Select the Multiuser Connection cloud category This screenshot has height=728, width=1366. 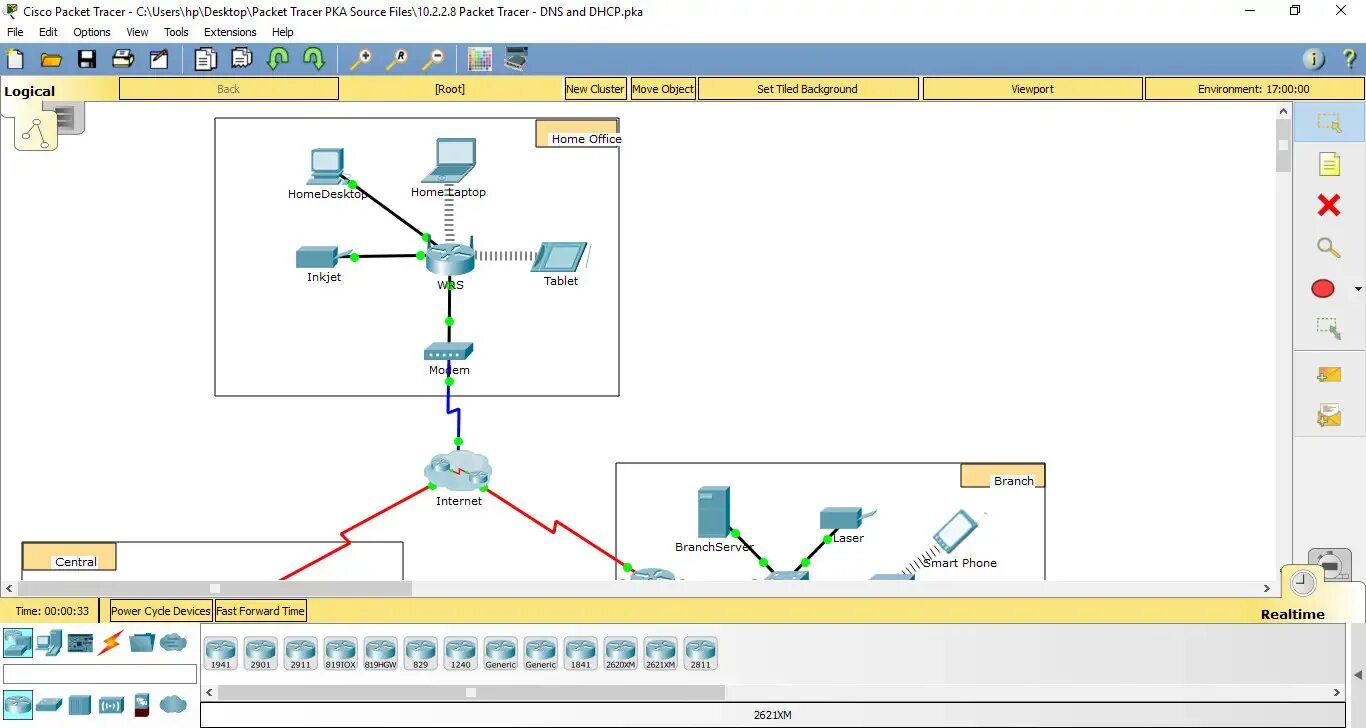(173, 642)
